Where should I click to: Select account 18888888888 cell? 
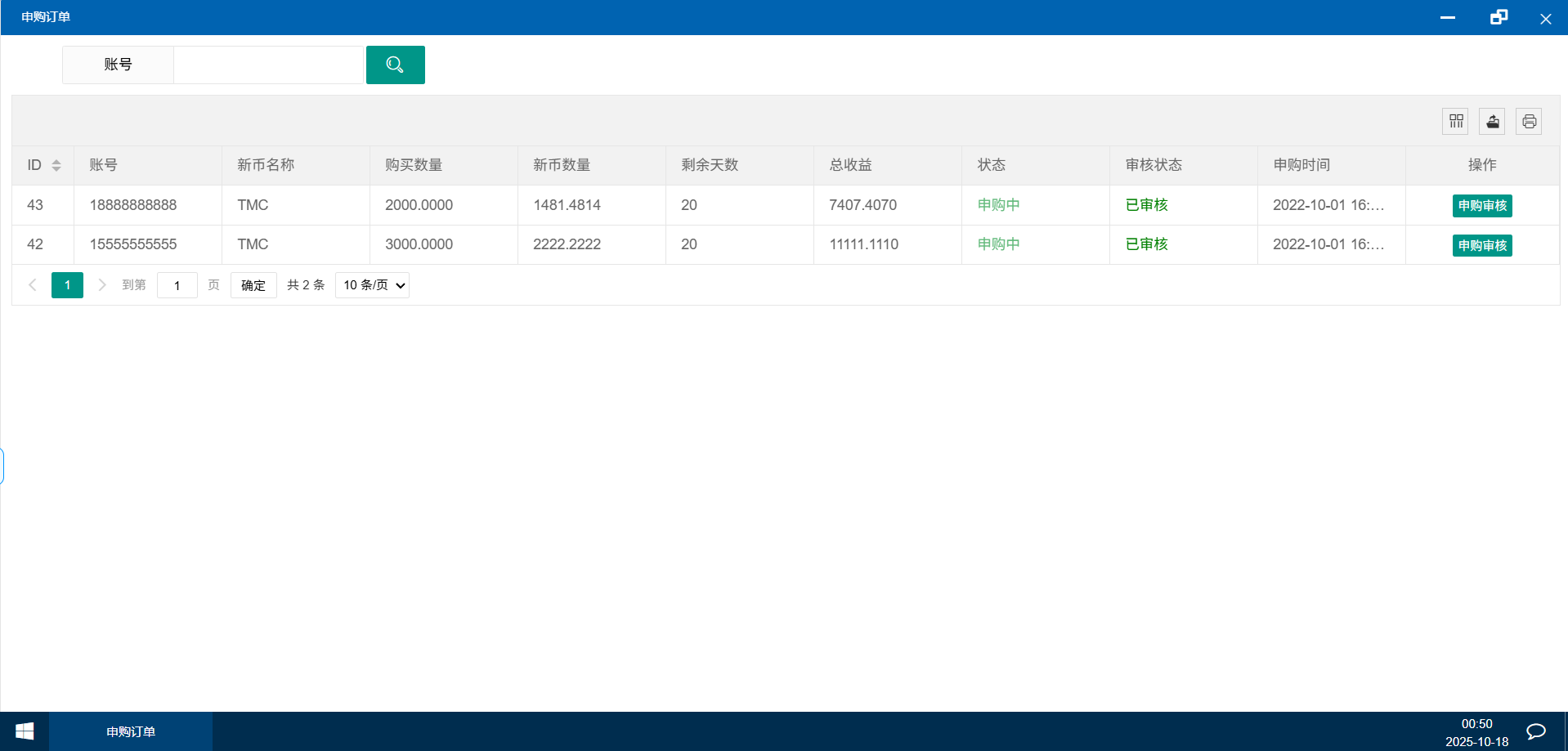133,205
